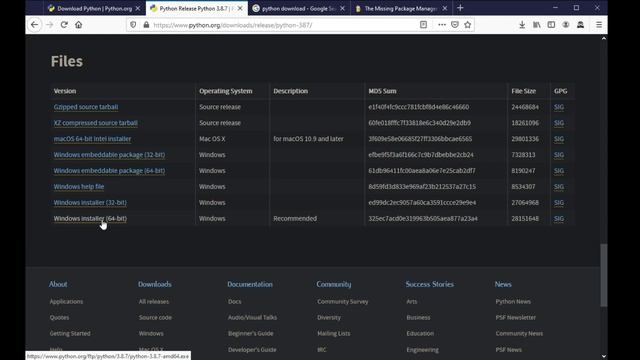Toggle reader view icon in address bar
Image resolution: width=640 pixels, height=360 pixels.
423,25
